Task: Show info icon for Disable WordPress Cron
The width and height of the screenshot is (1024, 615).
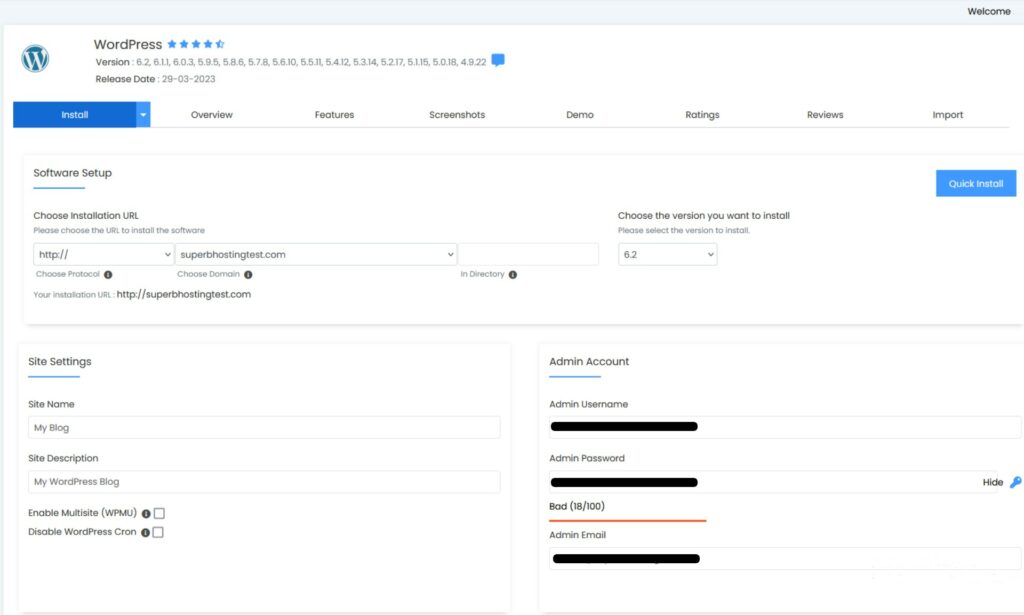Action: [x=145, y=533]
